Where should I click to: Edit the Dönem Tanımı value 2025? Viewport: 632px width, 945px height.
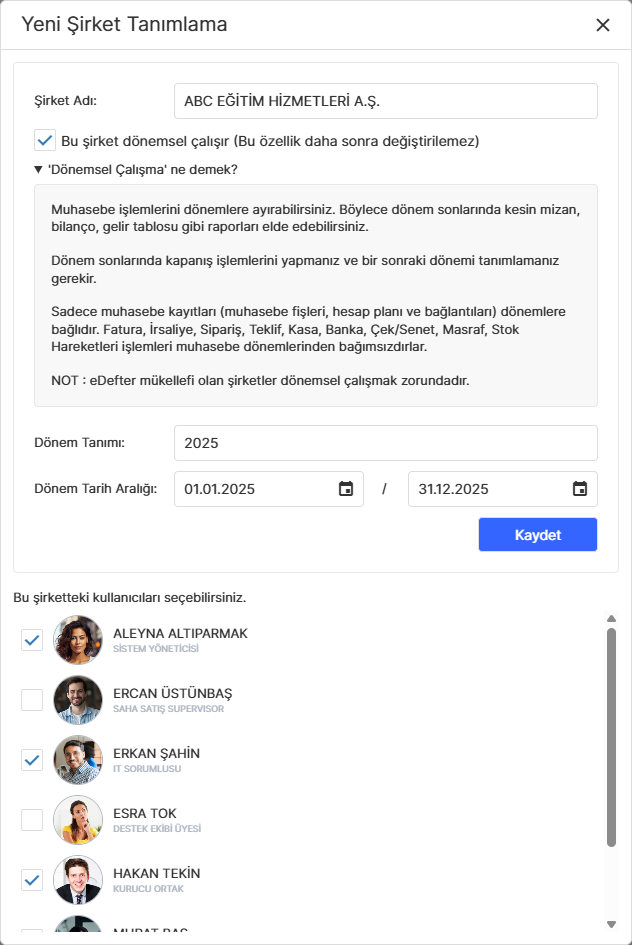385,442
